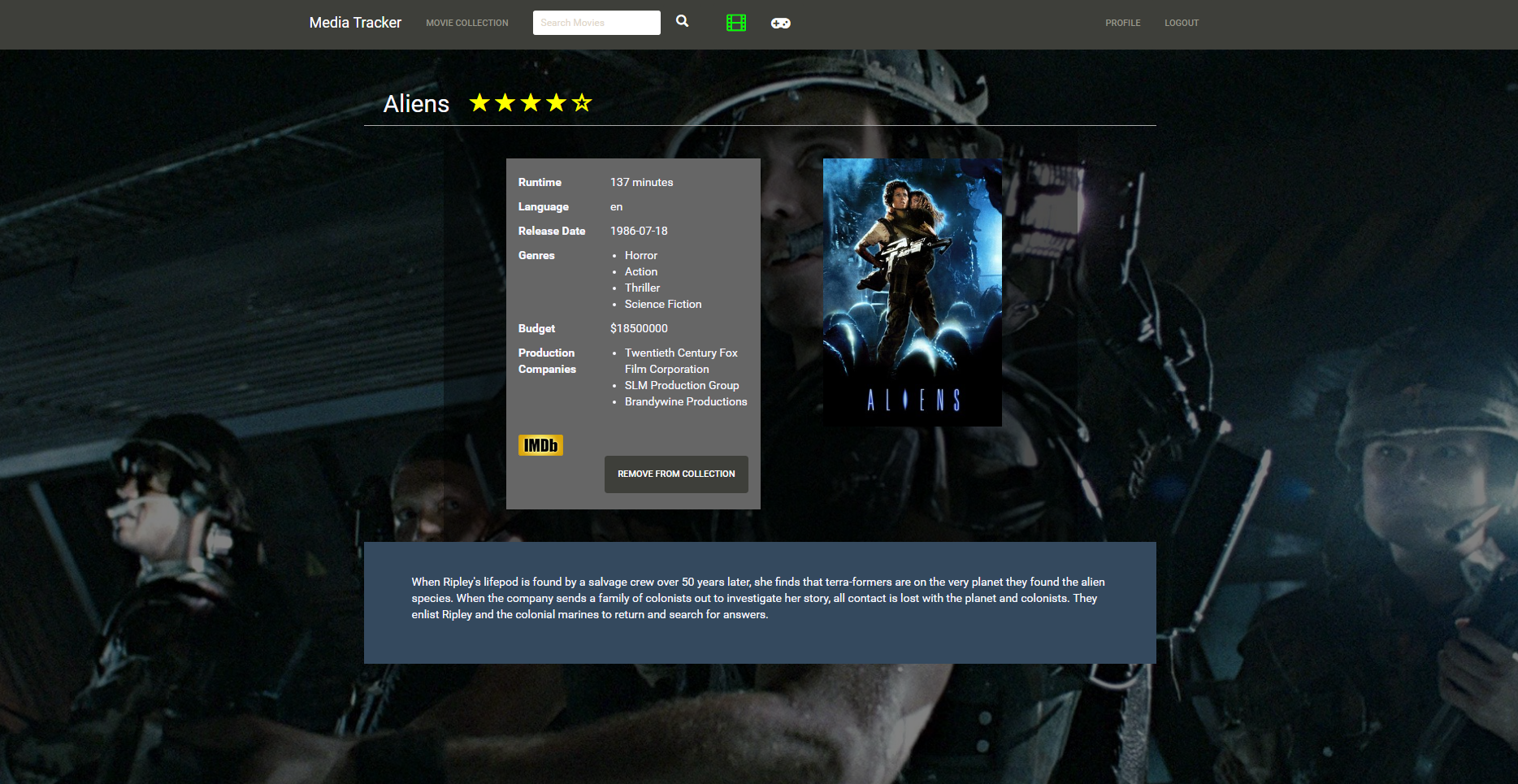Click Brandywine Productions entry

pyautogui.click(x=686, y=401)
